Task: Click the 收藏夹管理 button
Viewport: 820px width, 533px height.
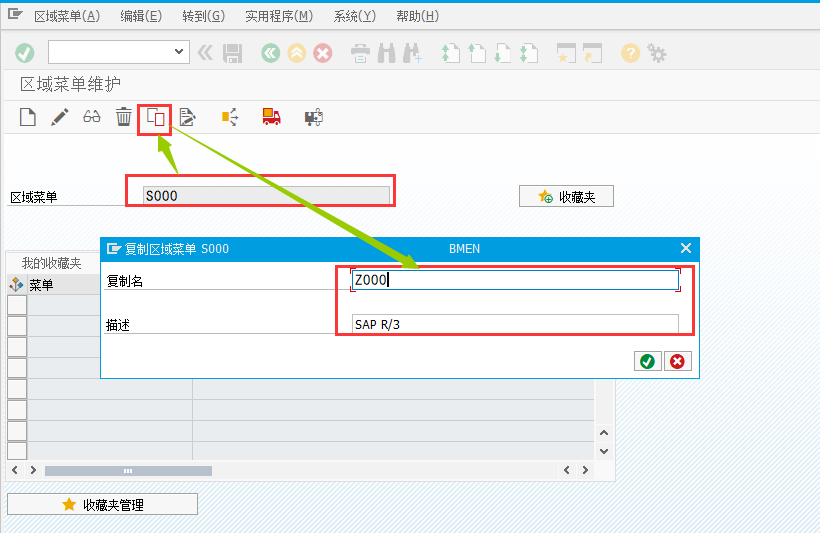Action: pos(102,504)
